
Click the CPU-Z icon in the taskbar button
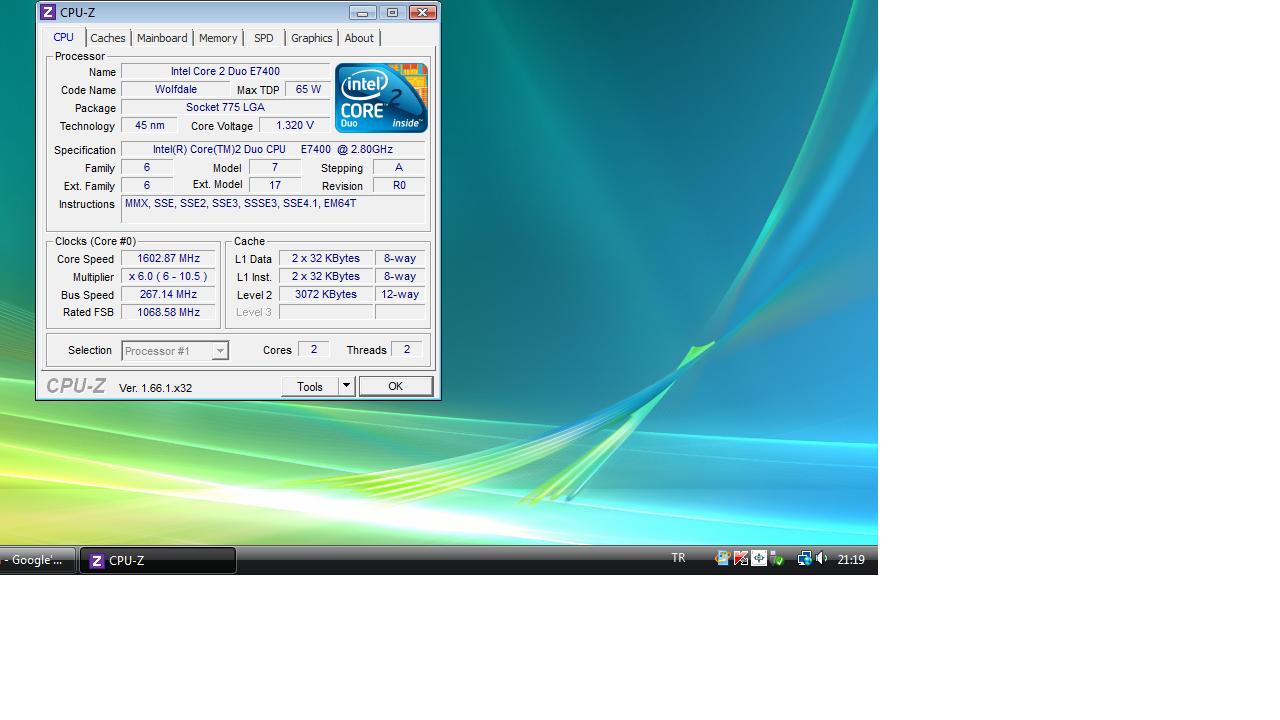point(97,561)
